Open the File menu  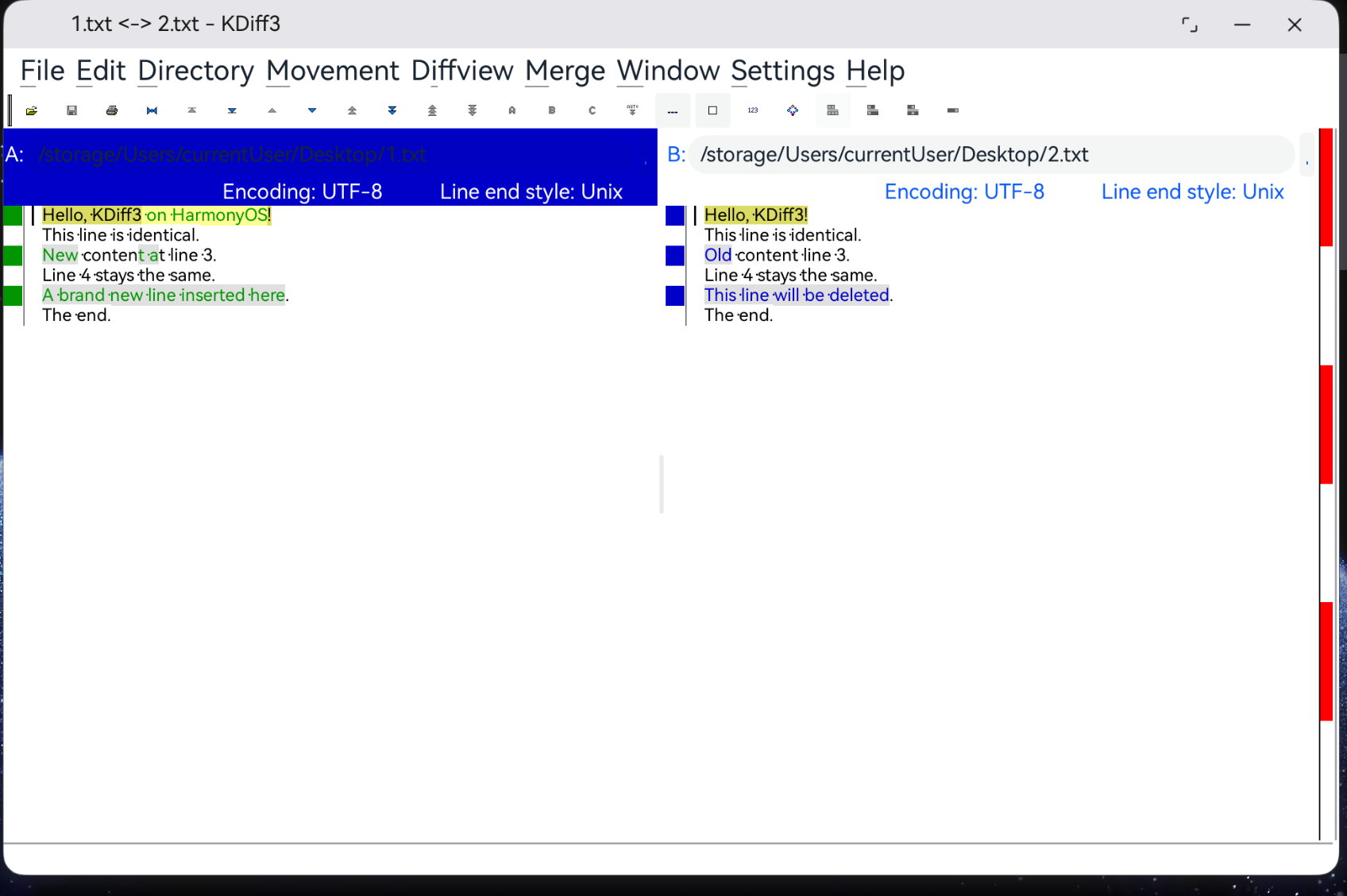pyautogui.click(x=43, y=71)
